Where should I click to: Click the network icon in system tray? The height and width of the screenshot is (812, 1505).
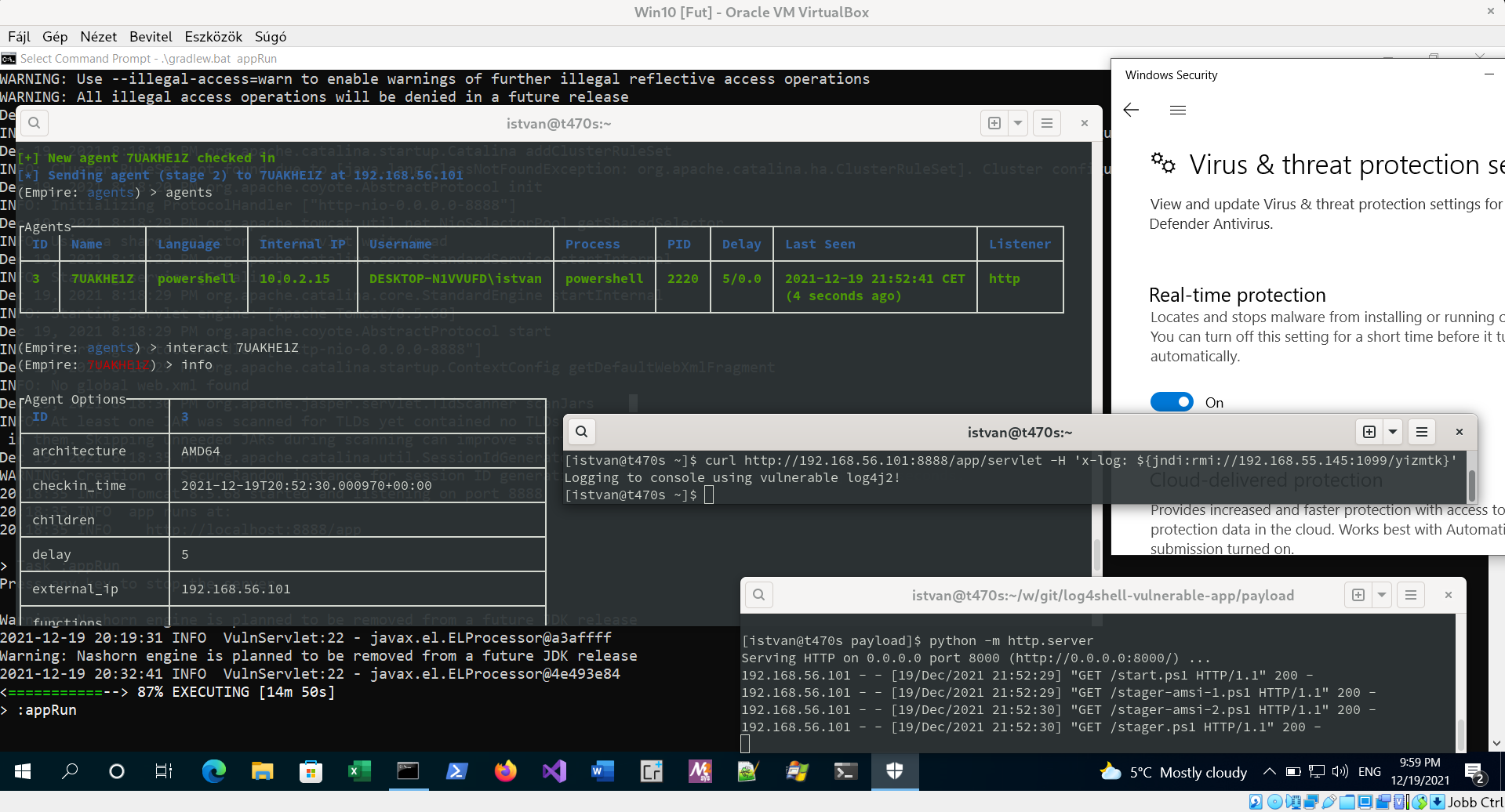(1317, 772)
